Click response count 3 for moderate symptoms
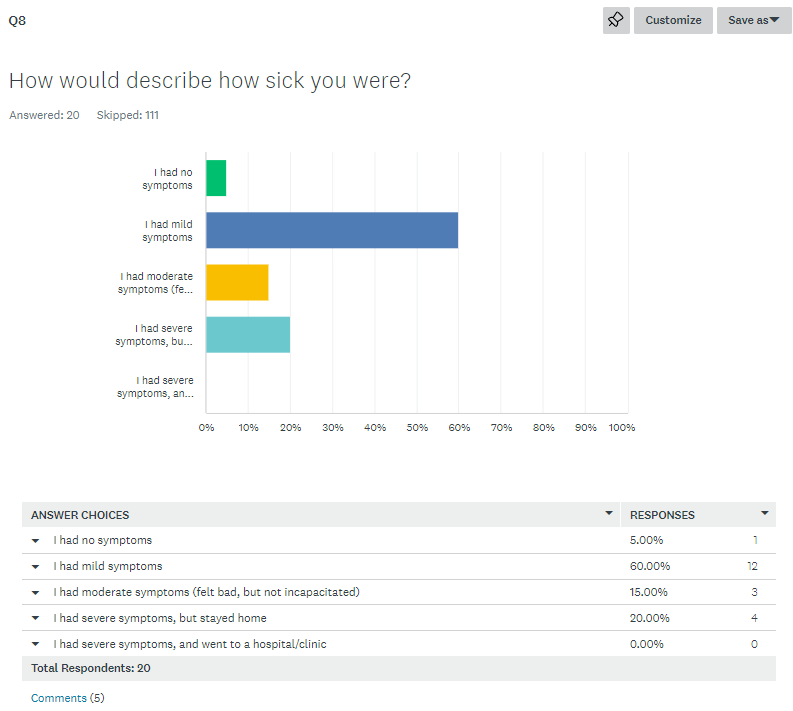Screen dimensions: 793x711 click(x=754, y=592)
